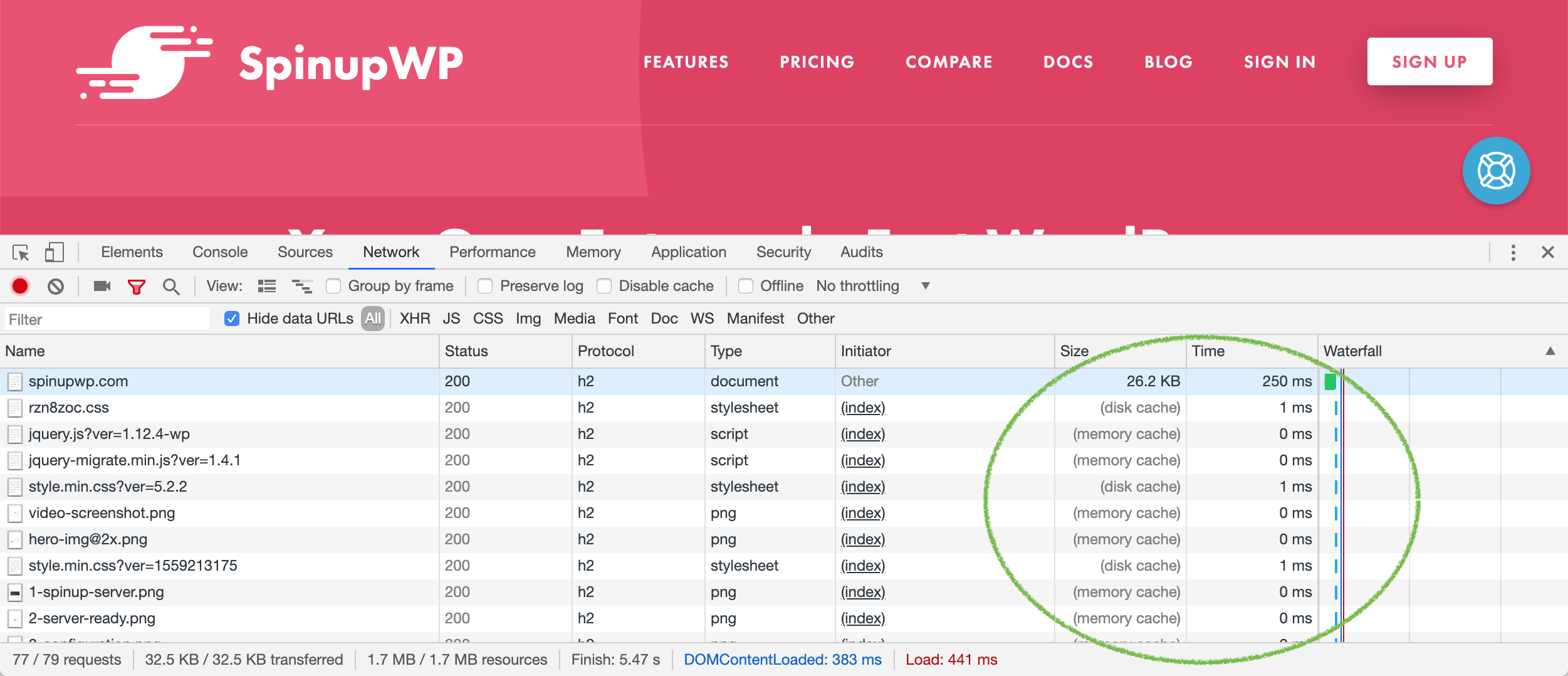Screen dimensions: 1568x676
Task: Click the Waterfall sort arrow
Action: tap(1550, 351)
